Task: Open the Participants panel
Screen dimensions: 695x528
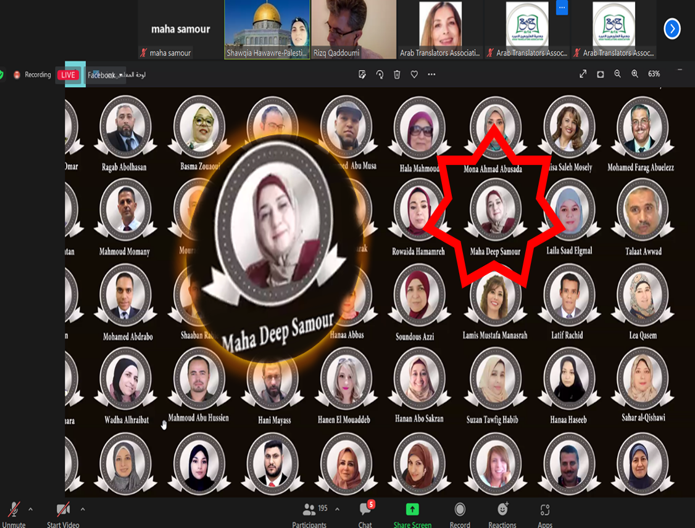Action: click(308, 511)
